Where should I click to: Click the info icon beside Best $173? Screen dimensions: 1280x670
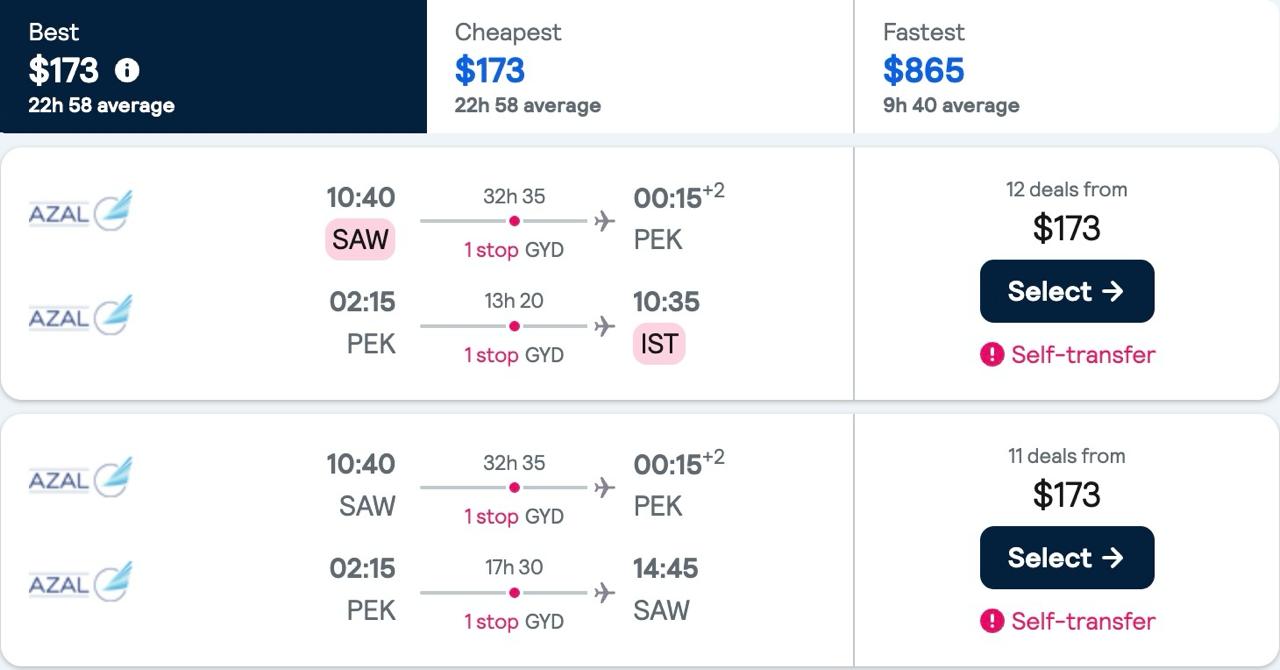pyautogui.click(x=127, y=70)
